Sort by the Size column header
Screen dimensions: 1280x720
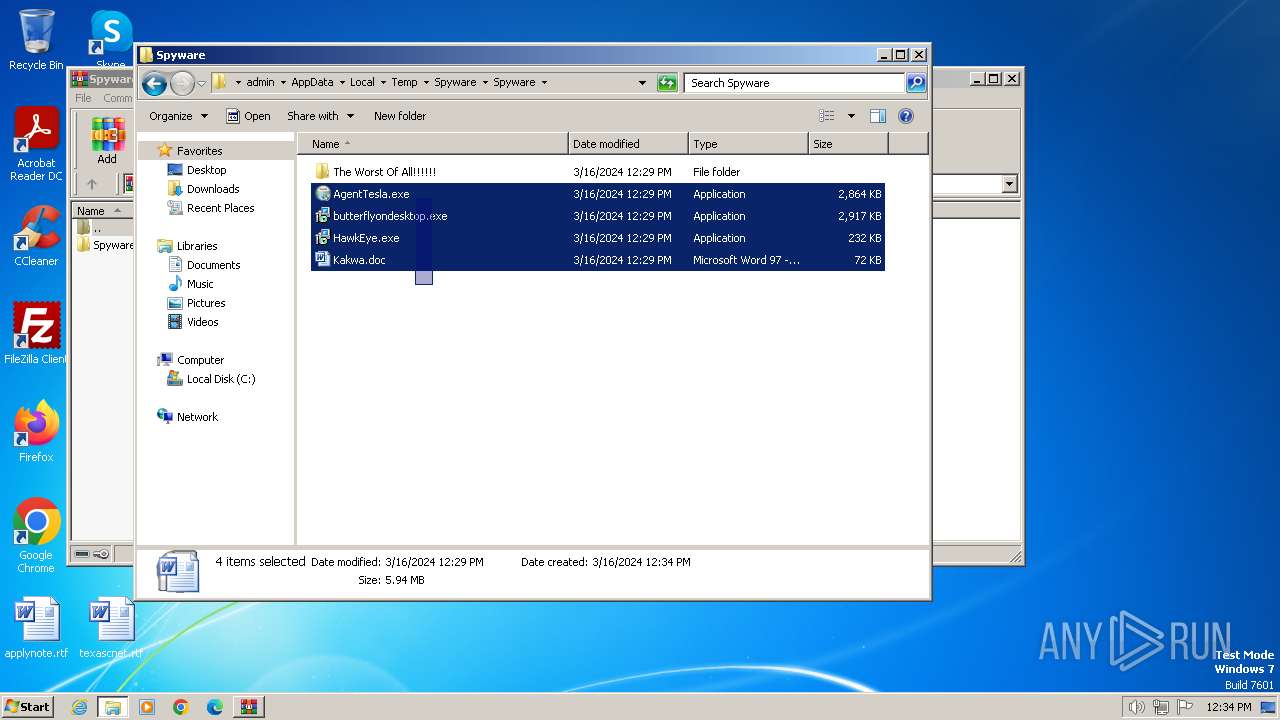pyautogui.click(x=848, y=144)
